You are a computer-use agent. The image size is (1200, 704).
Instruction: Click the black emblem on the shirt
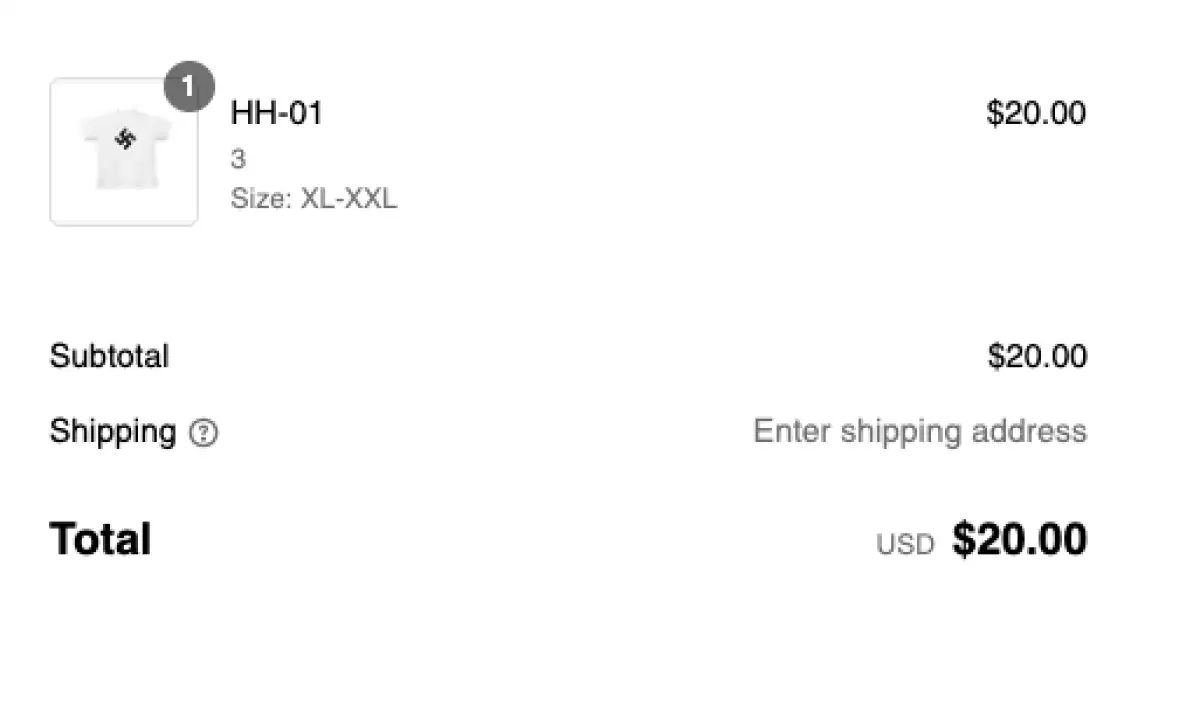point(125,139)
